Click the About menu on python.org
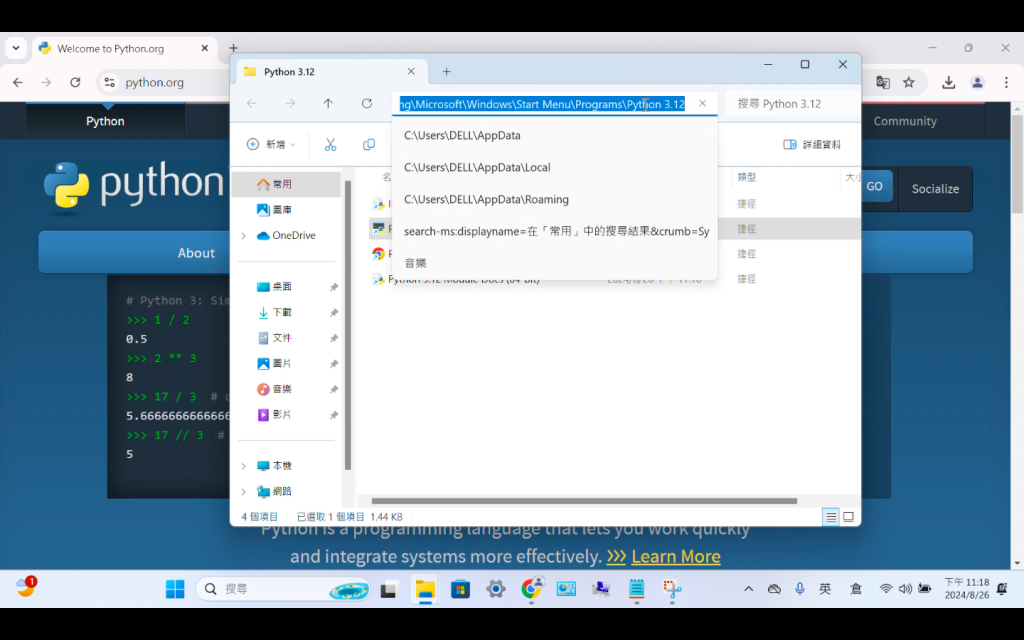This screenshot has height=640, width=1024. point(196,253)
